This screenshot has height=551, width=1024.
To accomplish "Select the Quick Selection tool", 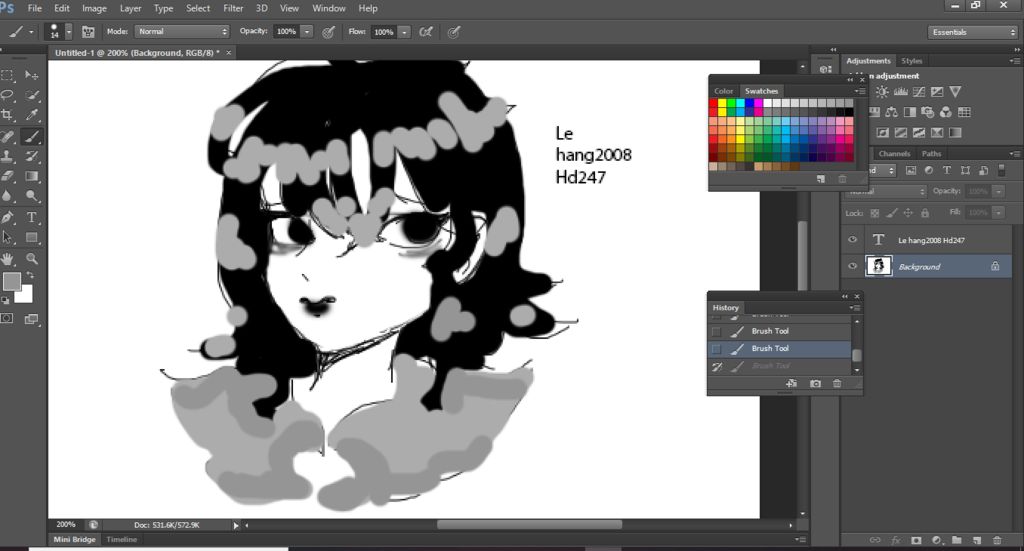I will (31, 95).
